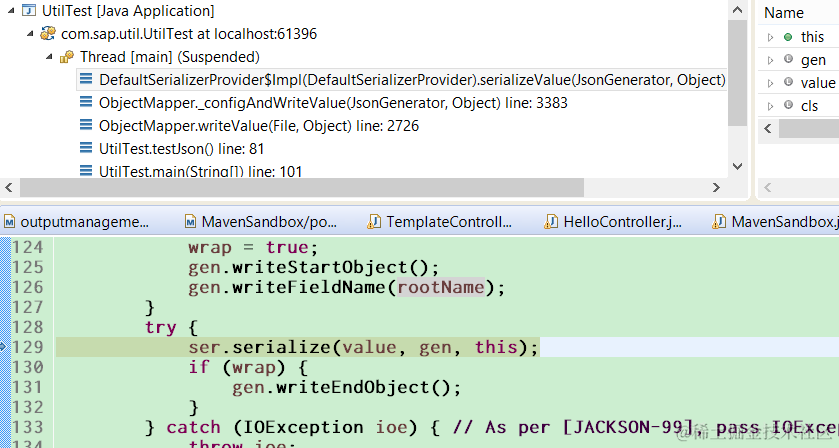Click line number 129 in the gutter
This screenshot has width=839, height=448.
tap(28, 347)
